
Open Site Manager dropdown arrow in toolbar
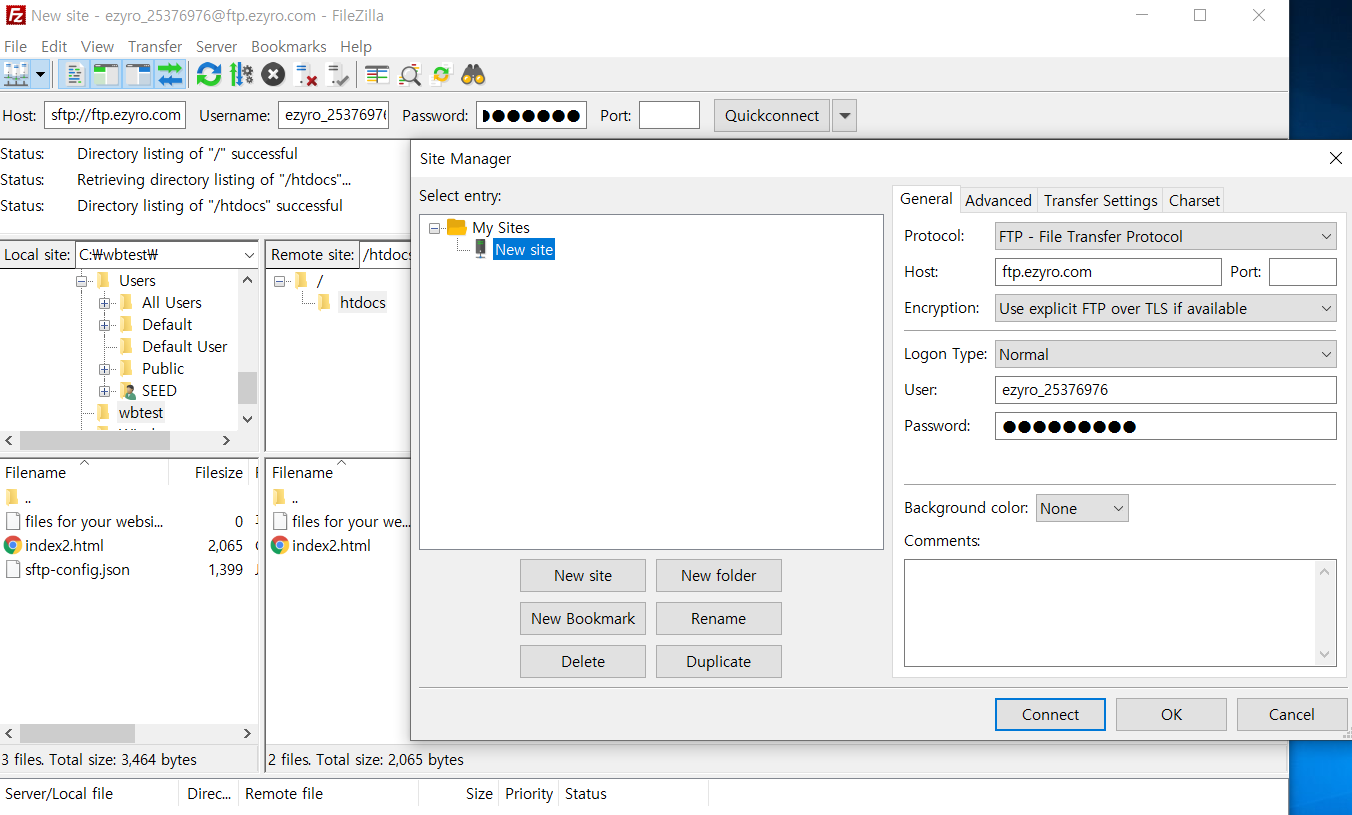click(x=41, y=74)
